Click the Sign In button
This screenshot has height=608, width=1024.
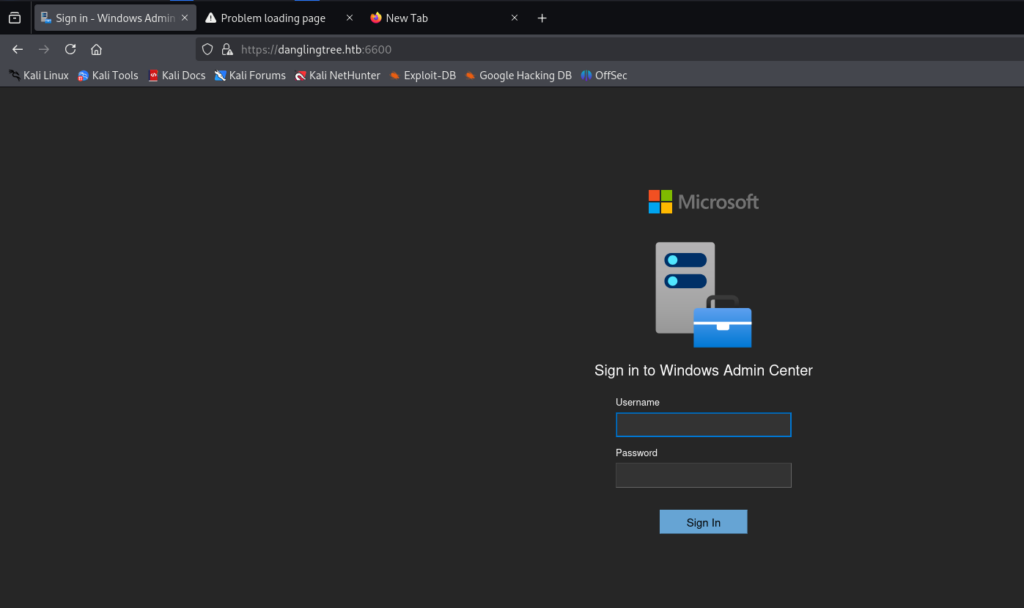click(703, 522)
